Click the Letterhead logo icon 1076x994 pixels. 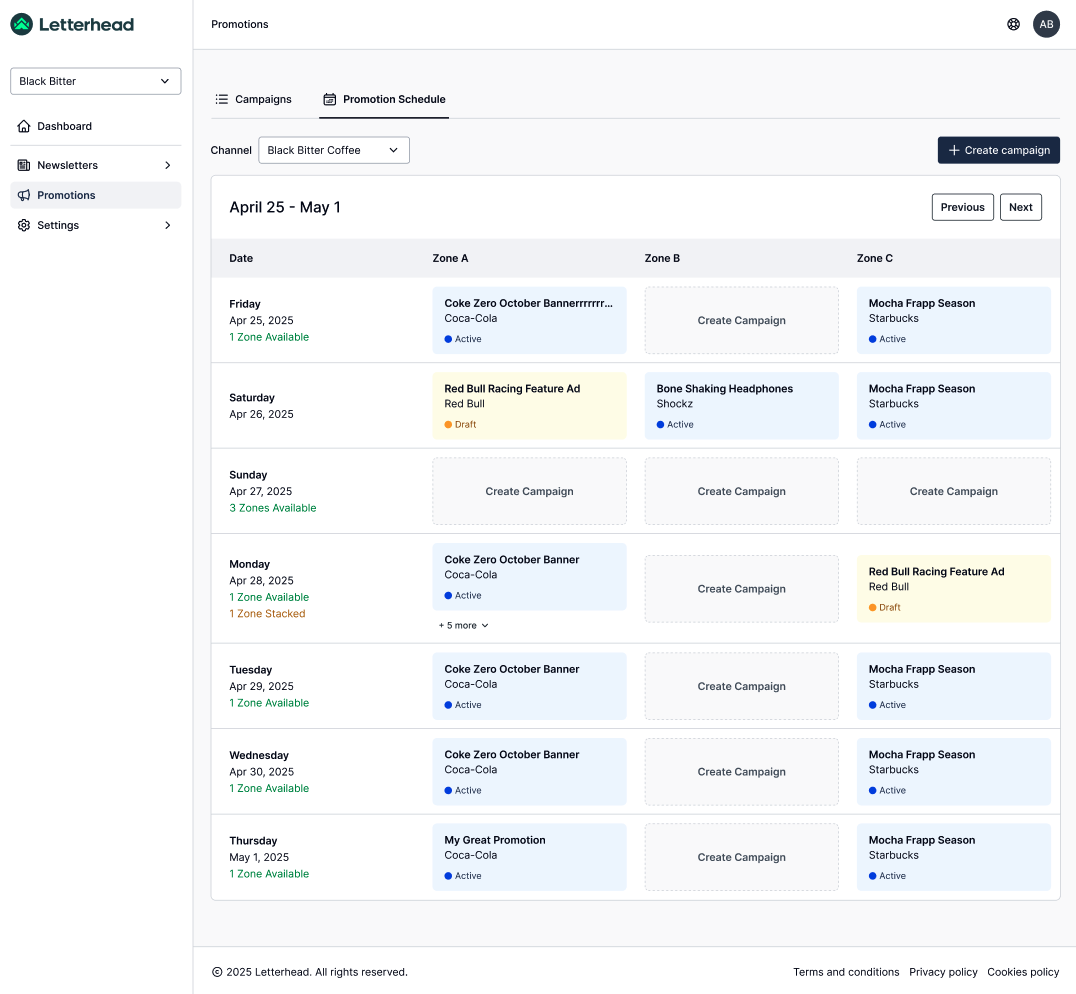21,25
